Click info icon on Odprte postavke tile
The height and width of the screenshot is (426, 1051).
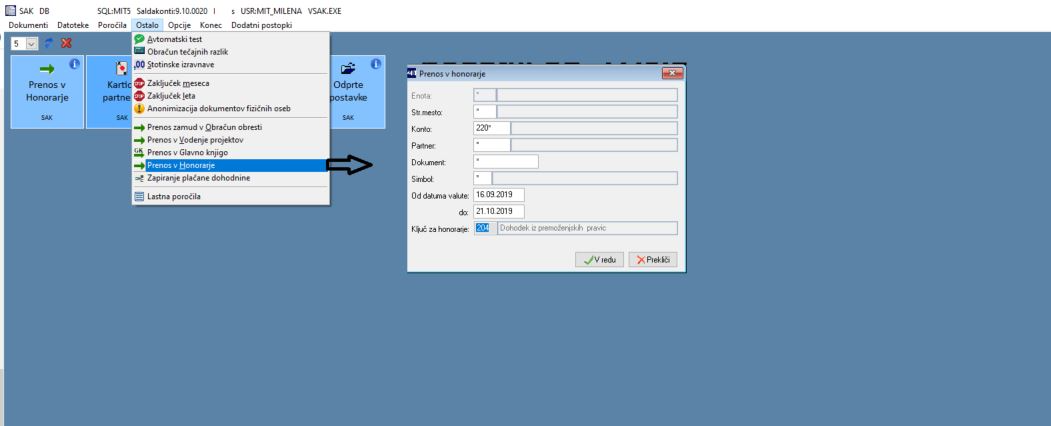pyautogui.click(x=376, y=64)
